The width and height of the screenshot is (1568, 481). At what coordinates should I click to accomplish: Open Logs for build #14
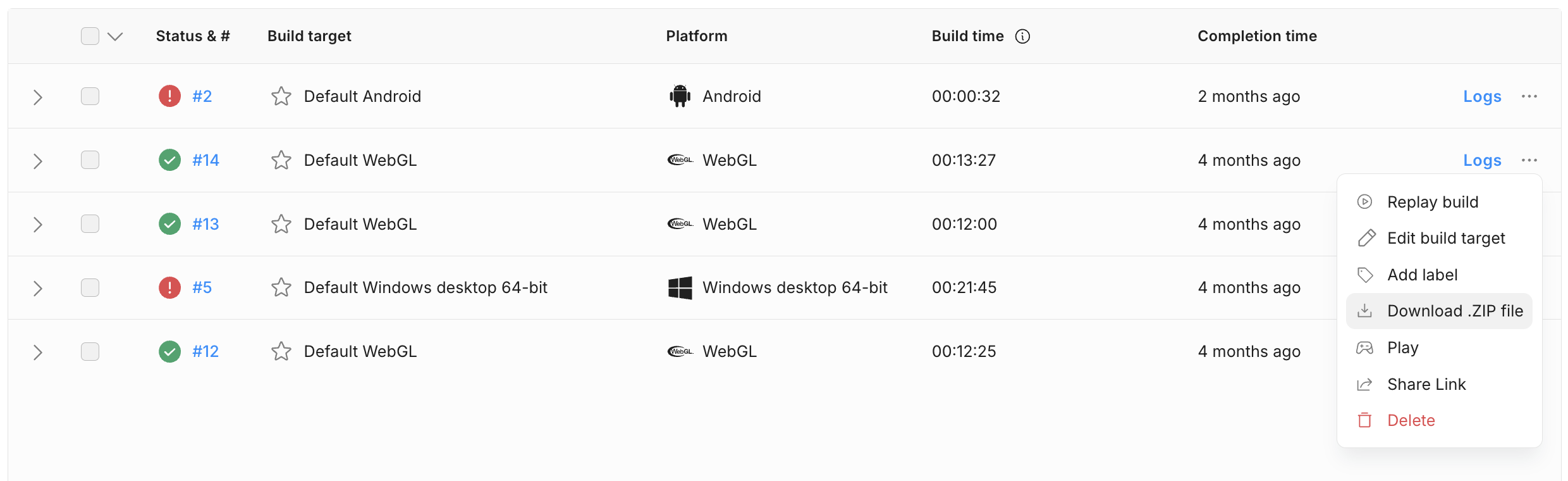tap(1481, 160)
